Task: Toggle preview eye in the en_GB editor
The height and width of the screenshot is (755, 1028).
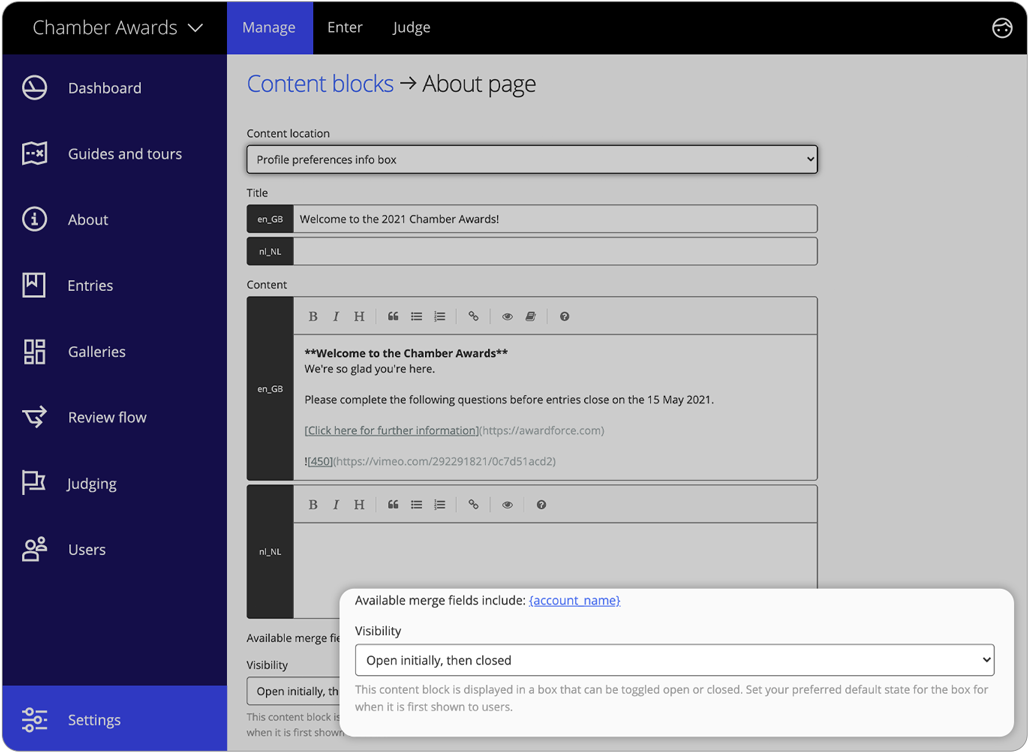Action: (x=507, y=316)
